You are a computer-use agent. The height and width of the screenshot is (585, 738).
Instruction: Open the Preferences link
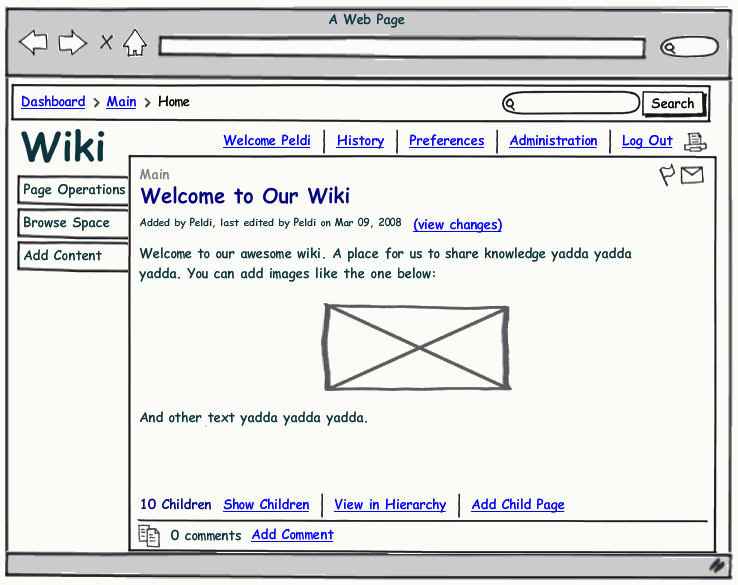tap(446, 141)
